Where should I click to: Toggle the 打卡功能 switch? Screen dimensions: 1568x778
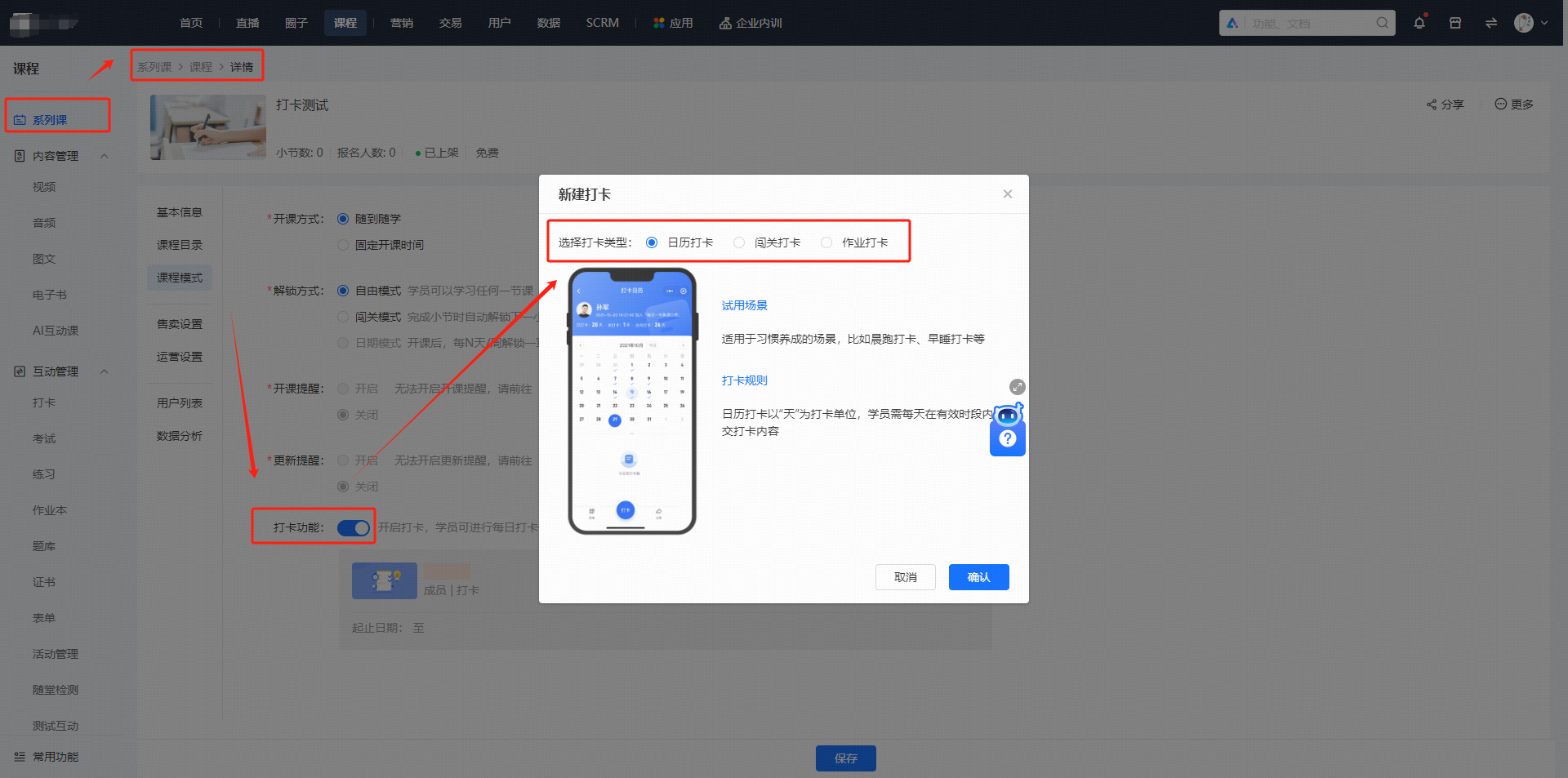click(354, 528)
